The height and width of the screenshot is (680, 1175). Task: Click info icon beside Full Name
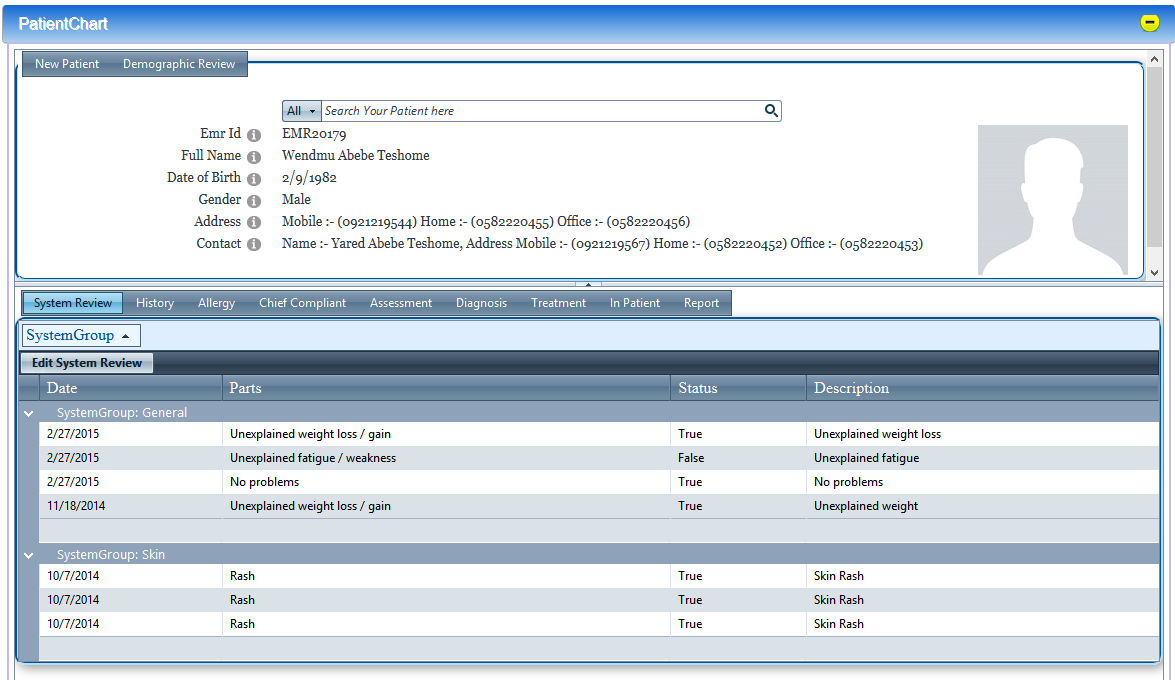(254, 157)
